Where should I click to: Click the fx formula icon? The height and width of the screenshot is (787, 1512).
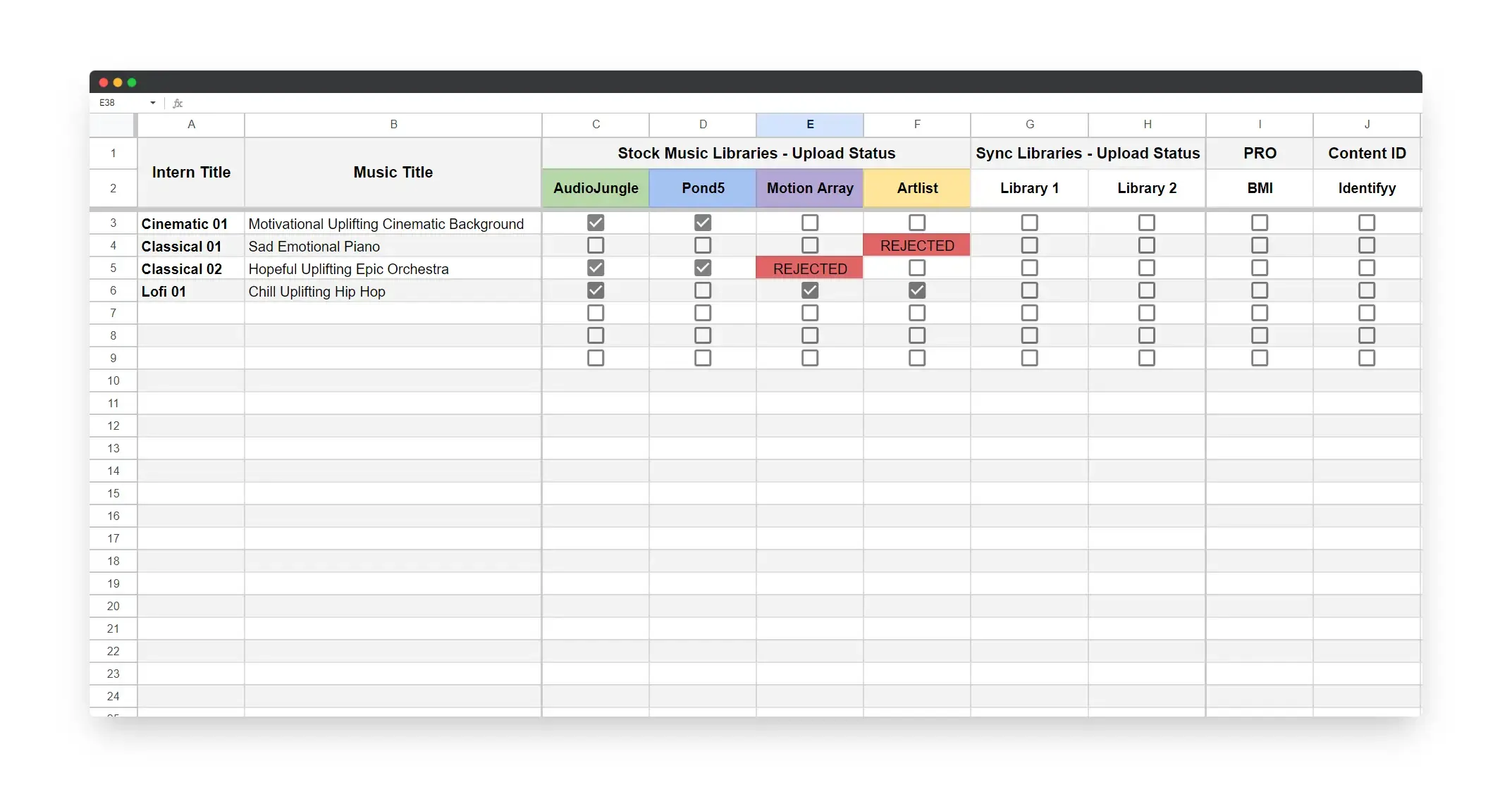[178, 103]
